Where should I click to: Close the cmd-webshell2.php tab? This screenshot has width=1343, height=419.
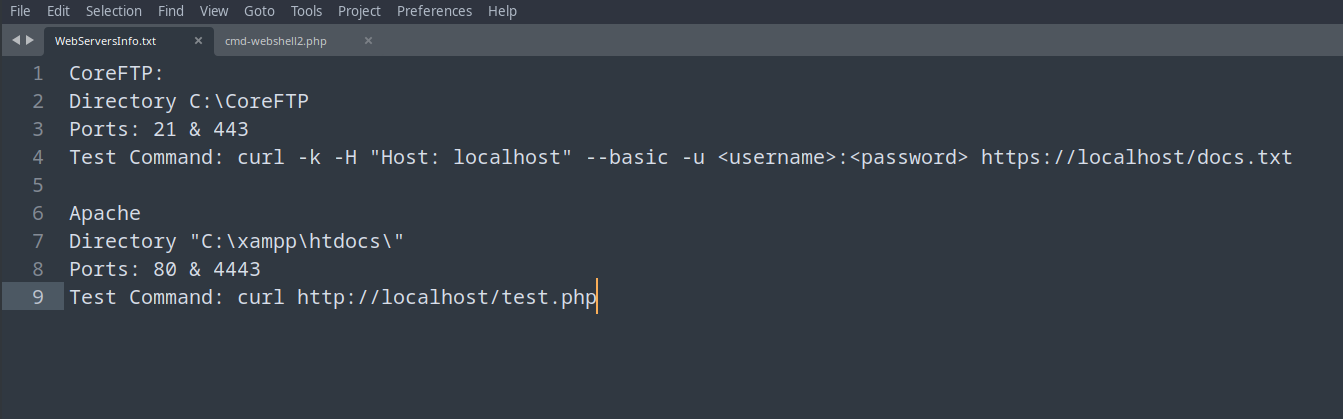point(368,41)
